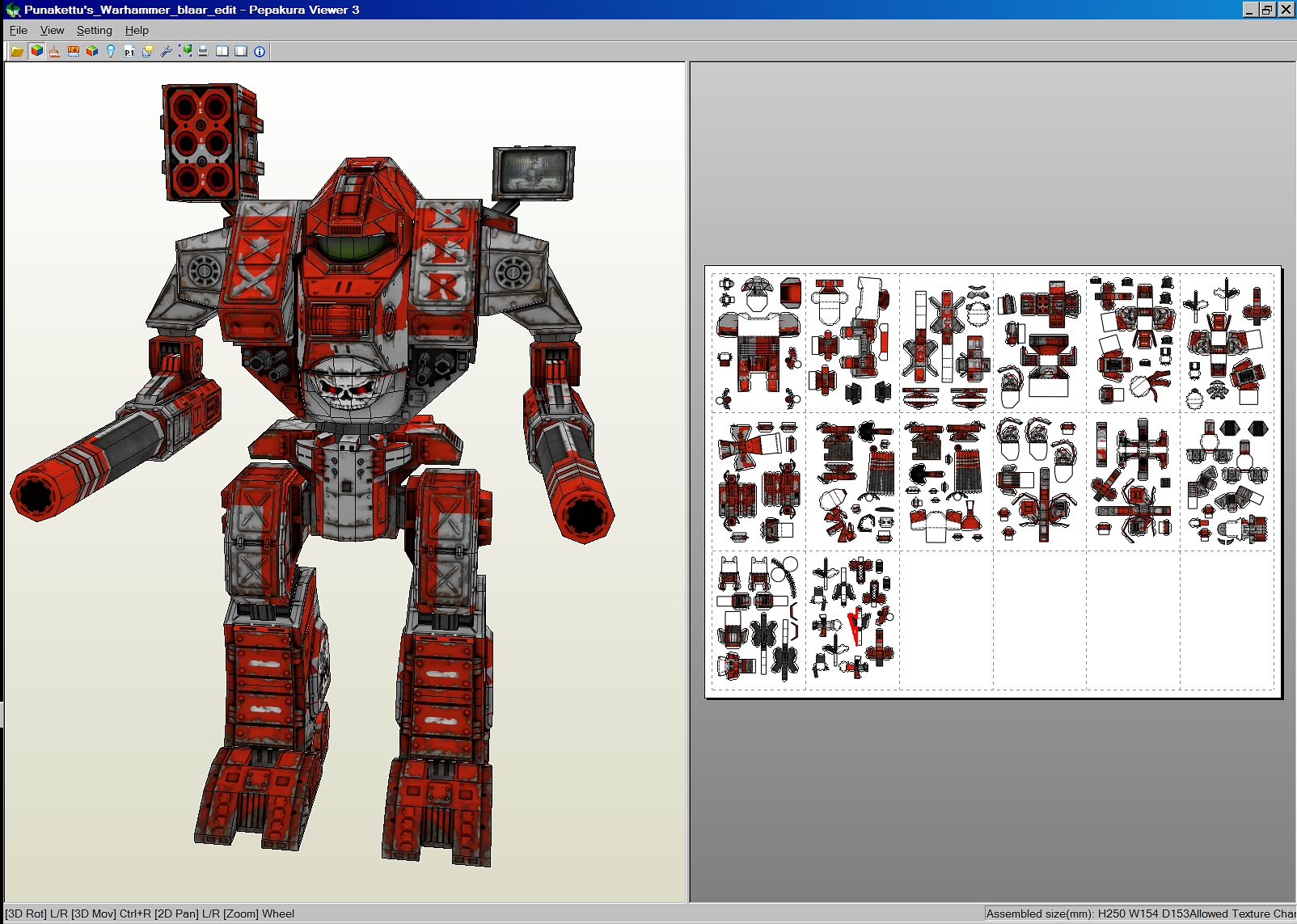Click the paintbrush toolbar icon
1297x924 pixels.
pos(55,51)
